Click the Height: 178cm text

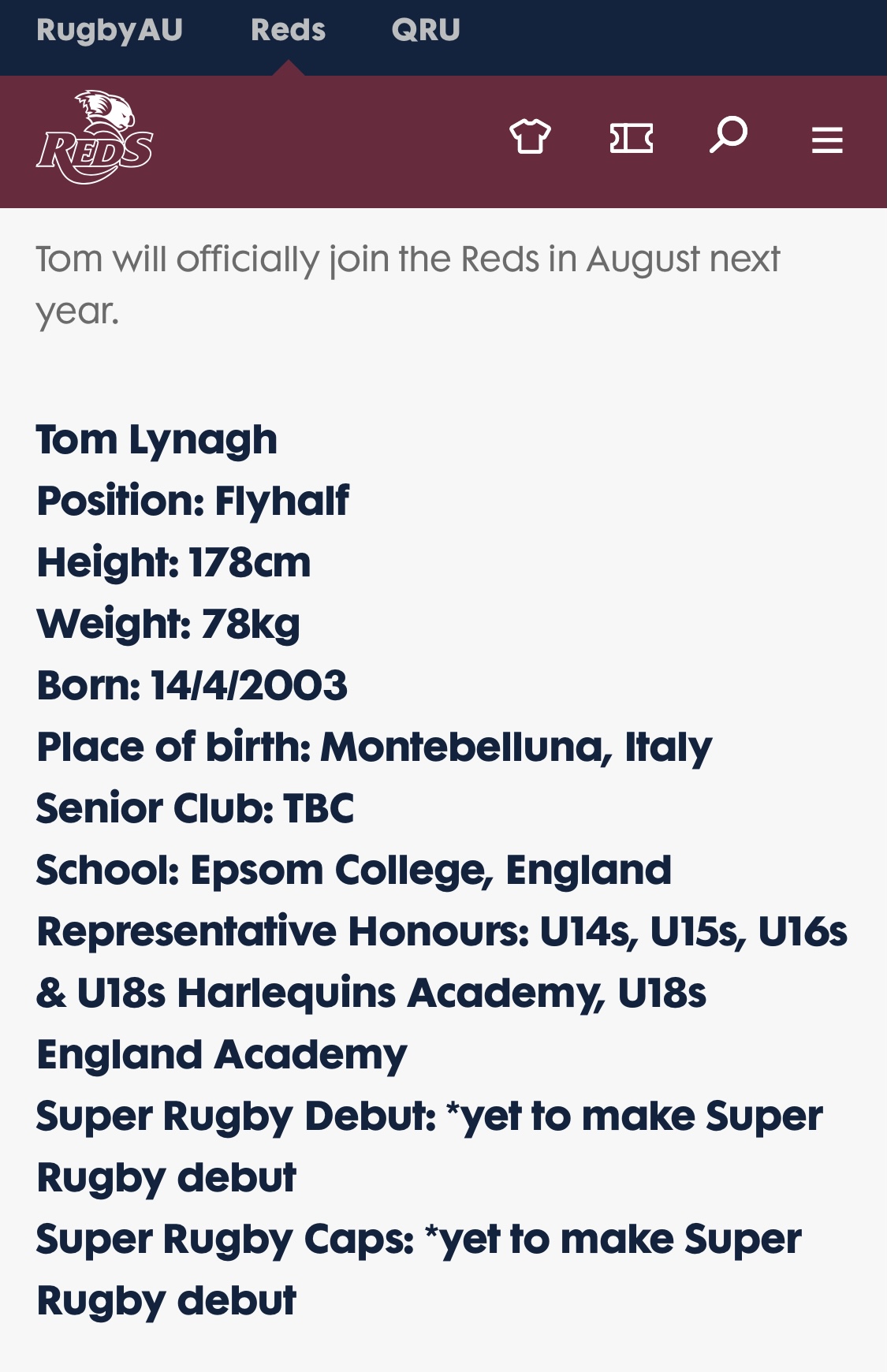click(x=173, y=562)
